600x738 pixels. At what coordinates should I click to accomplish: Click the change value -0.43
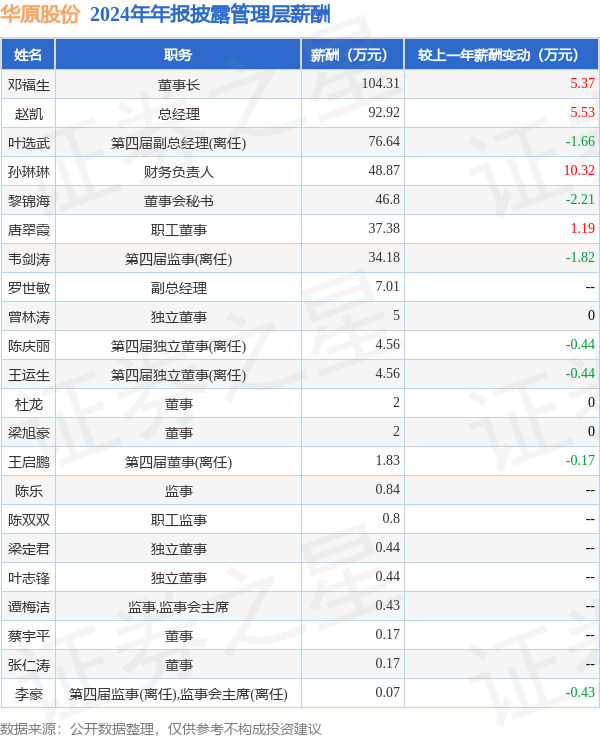pos(580,693)
